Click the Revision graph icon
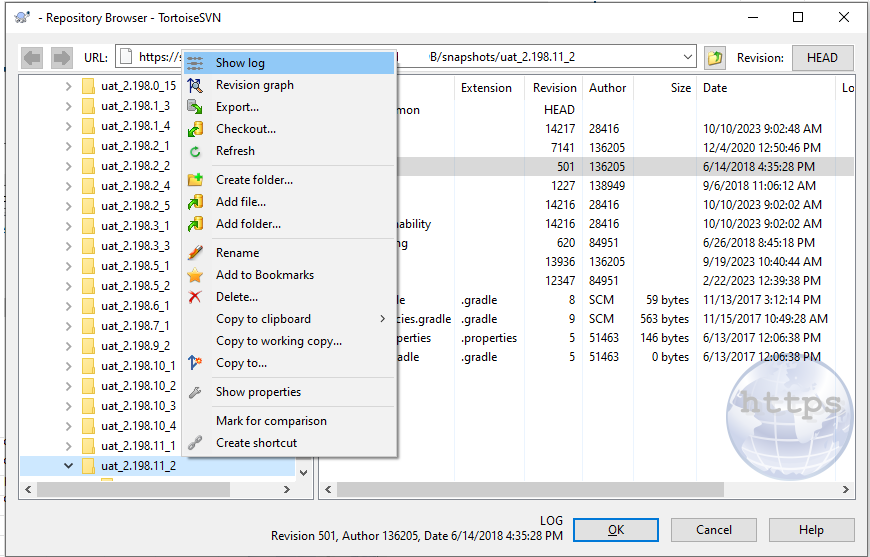Viewport: 870px width, 557px height. (x=195, y=85)
